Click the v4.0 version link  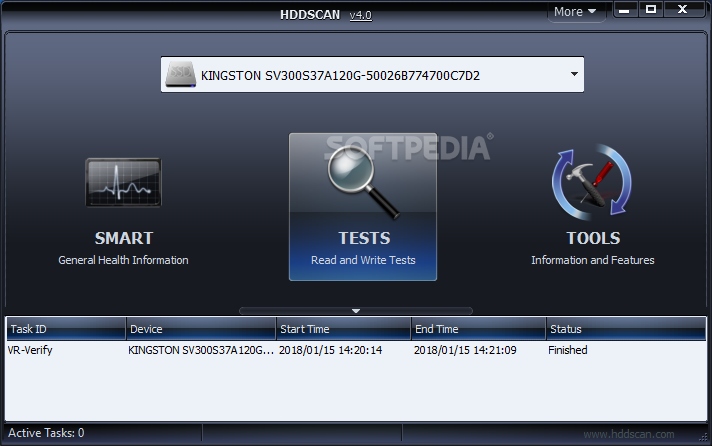click(x=361, y=15)
